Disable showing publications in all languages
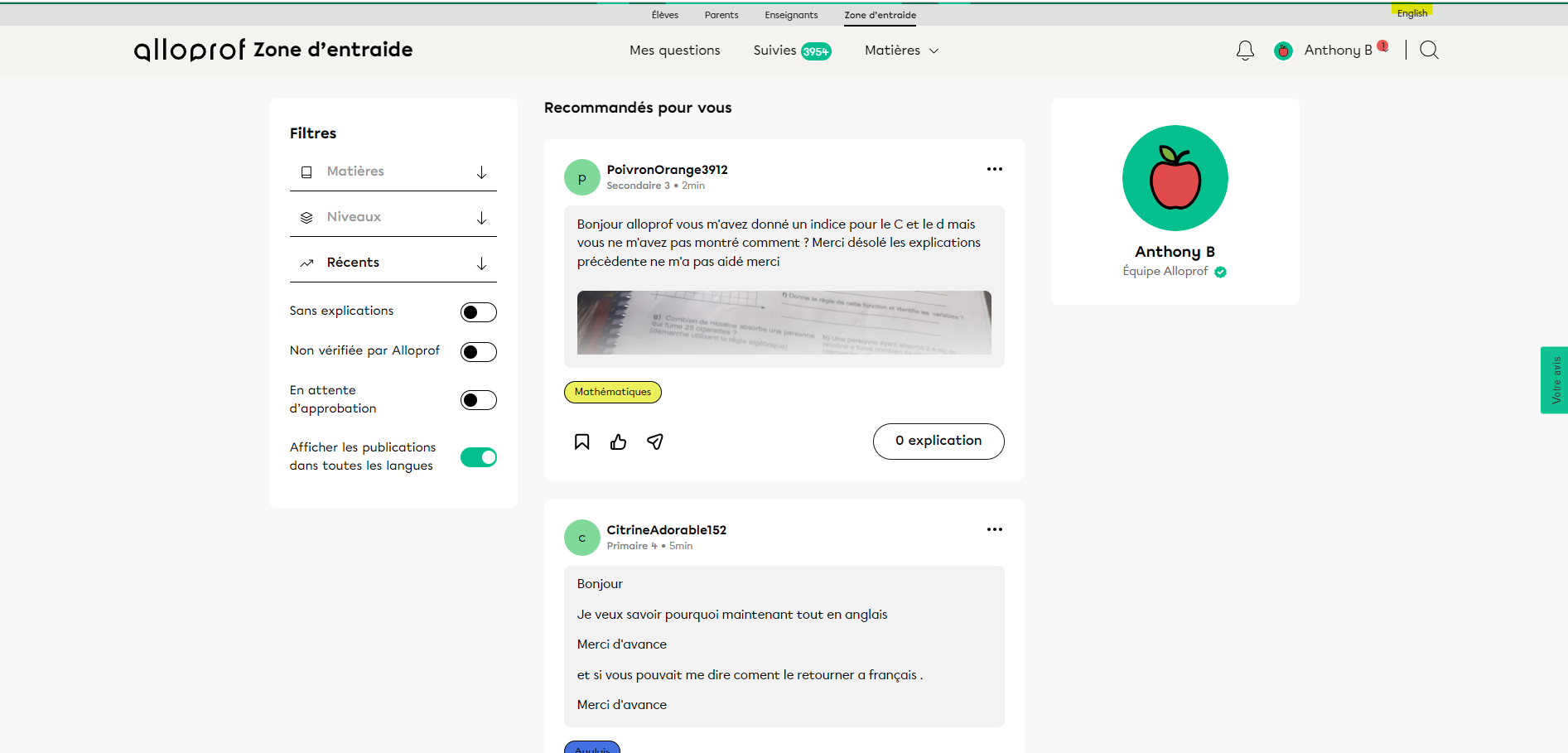 tap(478, 457)
